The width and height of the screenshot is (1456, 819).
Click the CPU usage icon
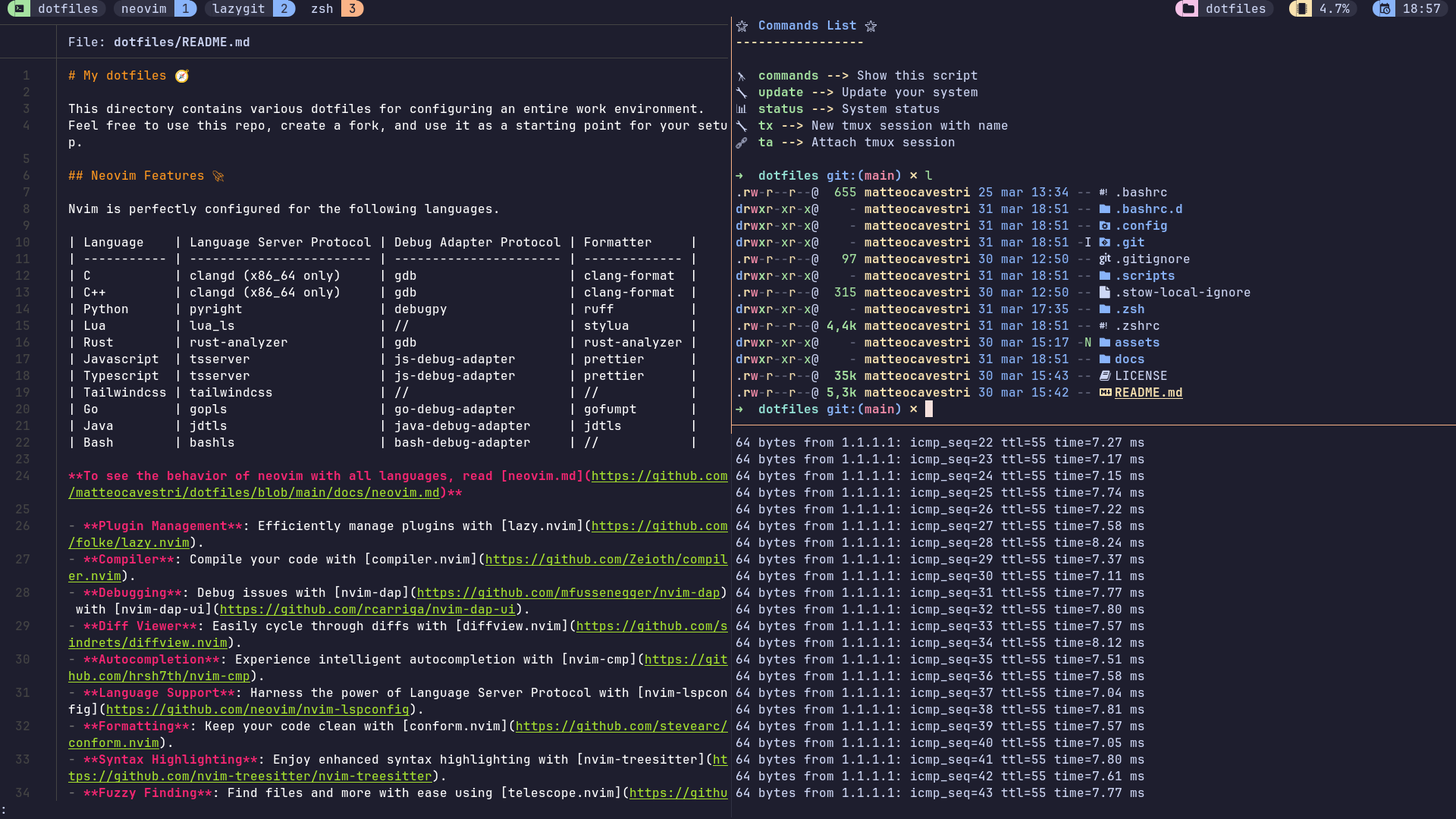click(x=1301, y=9)
